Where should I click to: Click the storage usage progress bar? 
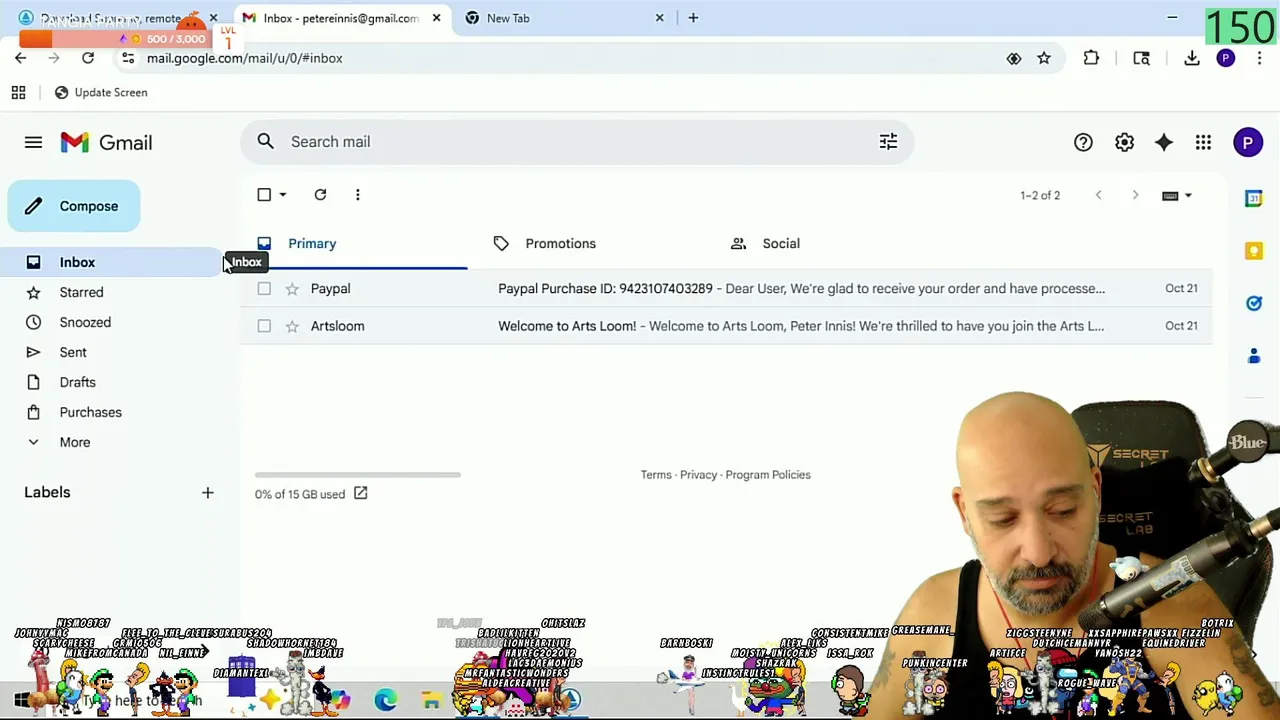(x=357, y=475)
